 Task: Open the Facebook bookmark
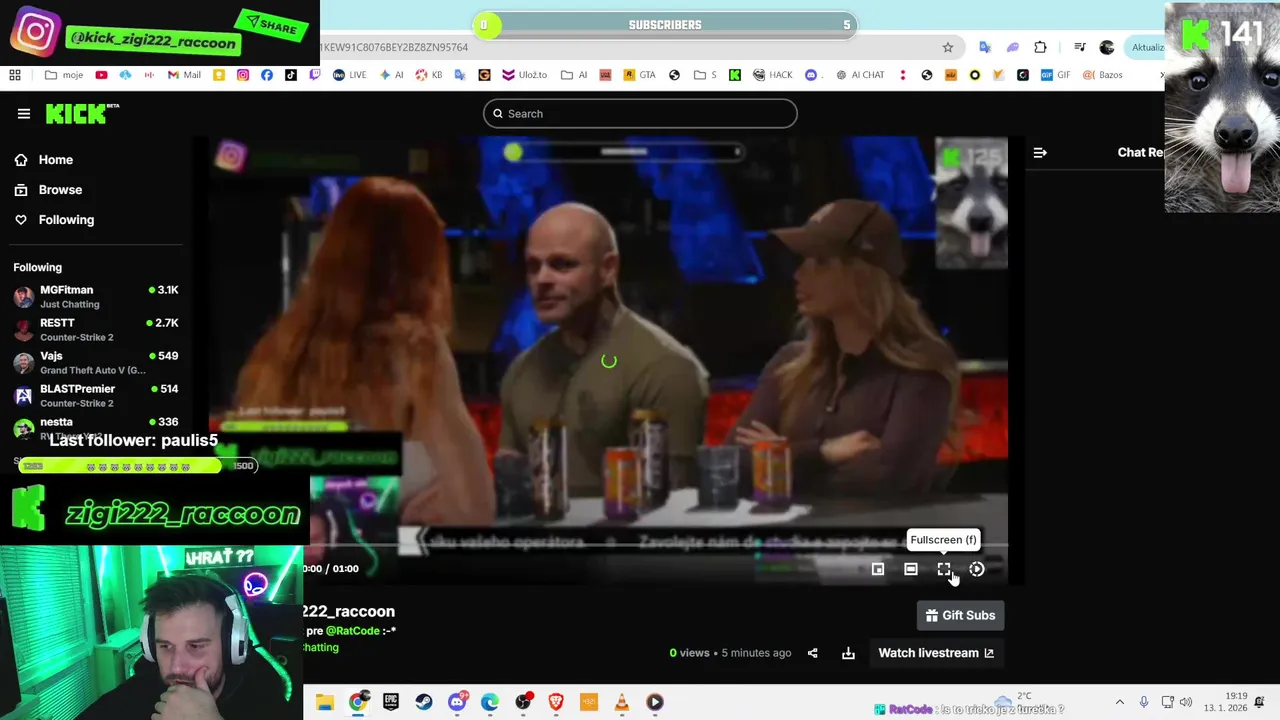(267, 75)
